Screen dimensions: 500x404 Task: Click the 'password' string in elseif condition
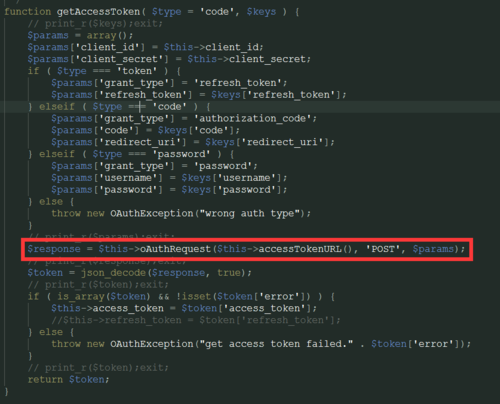pyautogui.click(x=182, y=154)
